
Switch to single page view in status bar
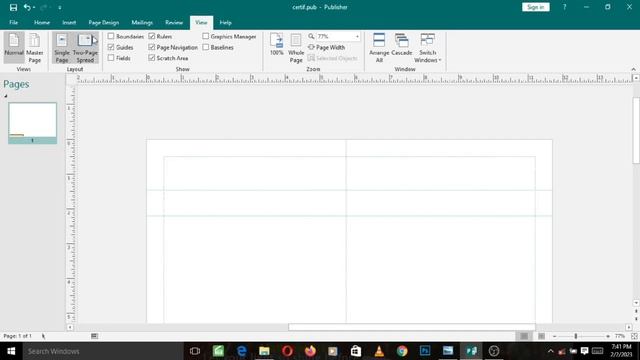coord(524,336)
